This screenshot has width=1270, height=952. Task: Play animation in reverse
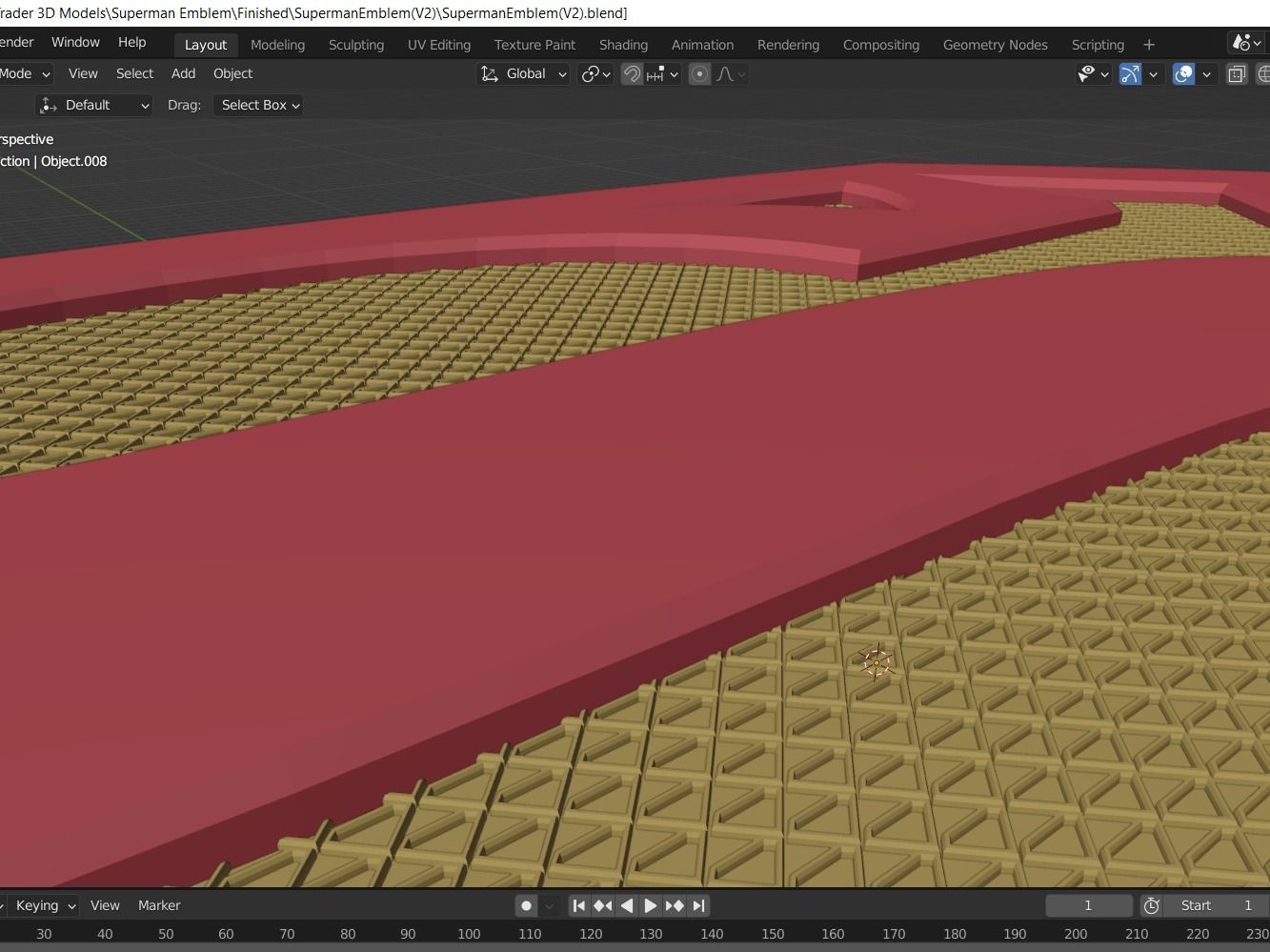coord(626,905)
